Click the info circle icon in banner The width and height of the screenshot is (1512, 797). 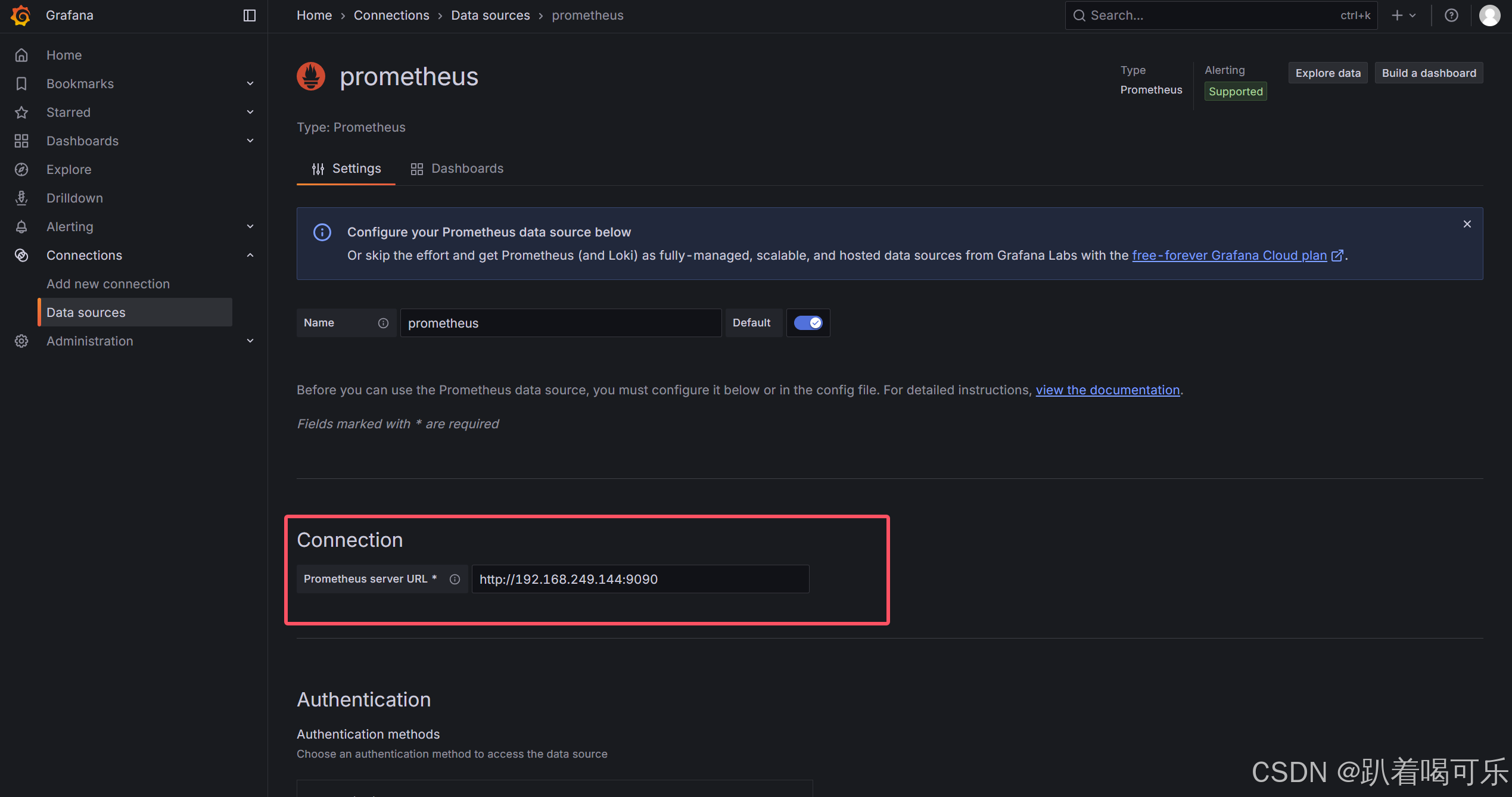click(322, 232)
